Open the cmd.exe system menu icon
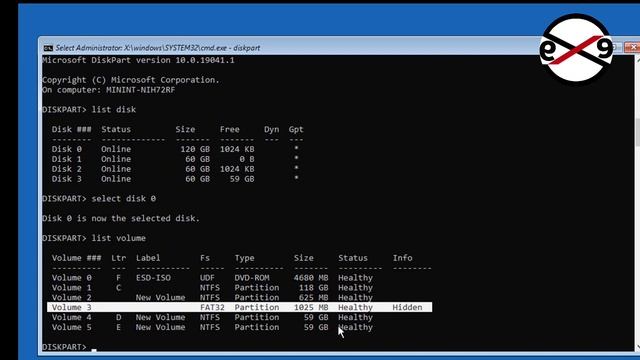640x360 pixels. (48, 48)
